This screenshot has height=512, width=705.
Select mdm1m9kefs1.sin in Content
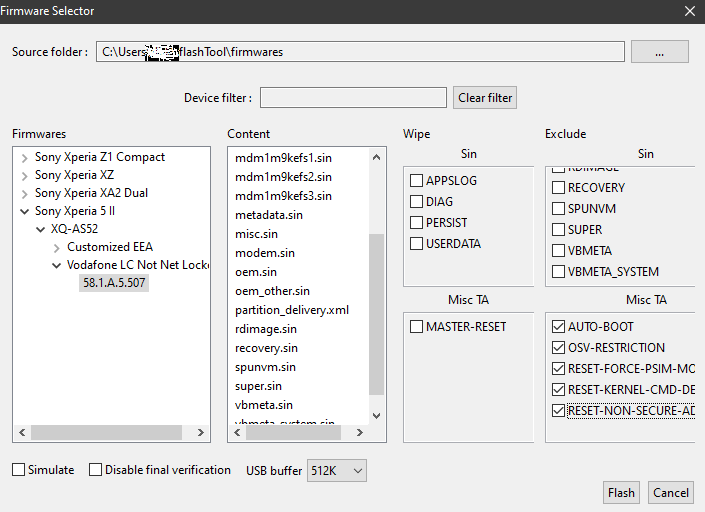(283, 158)
